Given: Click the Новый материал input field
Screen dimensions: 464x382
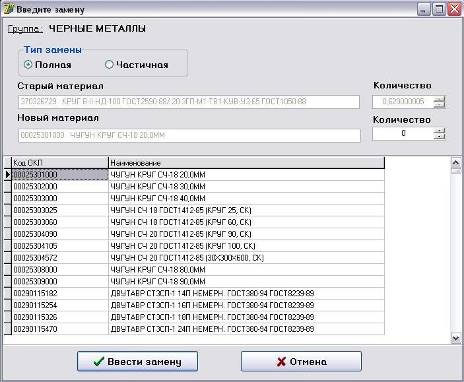Looking at the screenshot, I should (189, 135).
